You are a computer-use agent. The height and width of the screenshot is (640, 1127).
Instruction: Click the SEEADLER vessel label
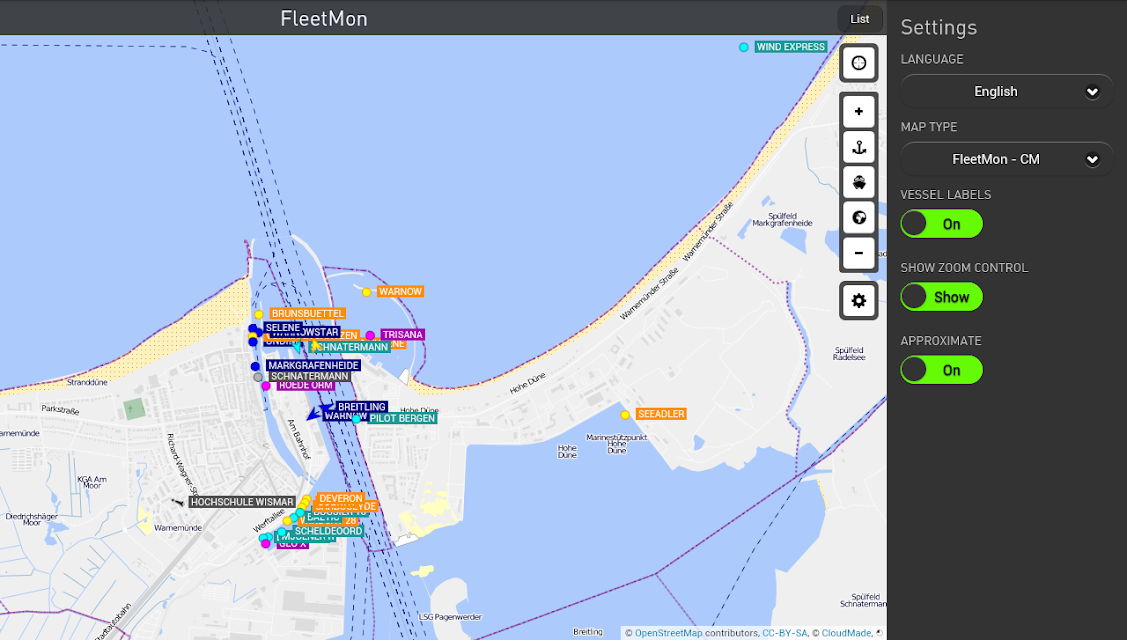click(x=661, y=414)
